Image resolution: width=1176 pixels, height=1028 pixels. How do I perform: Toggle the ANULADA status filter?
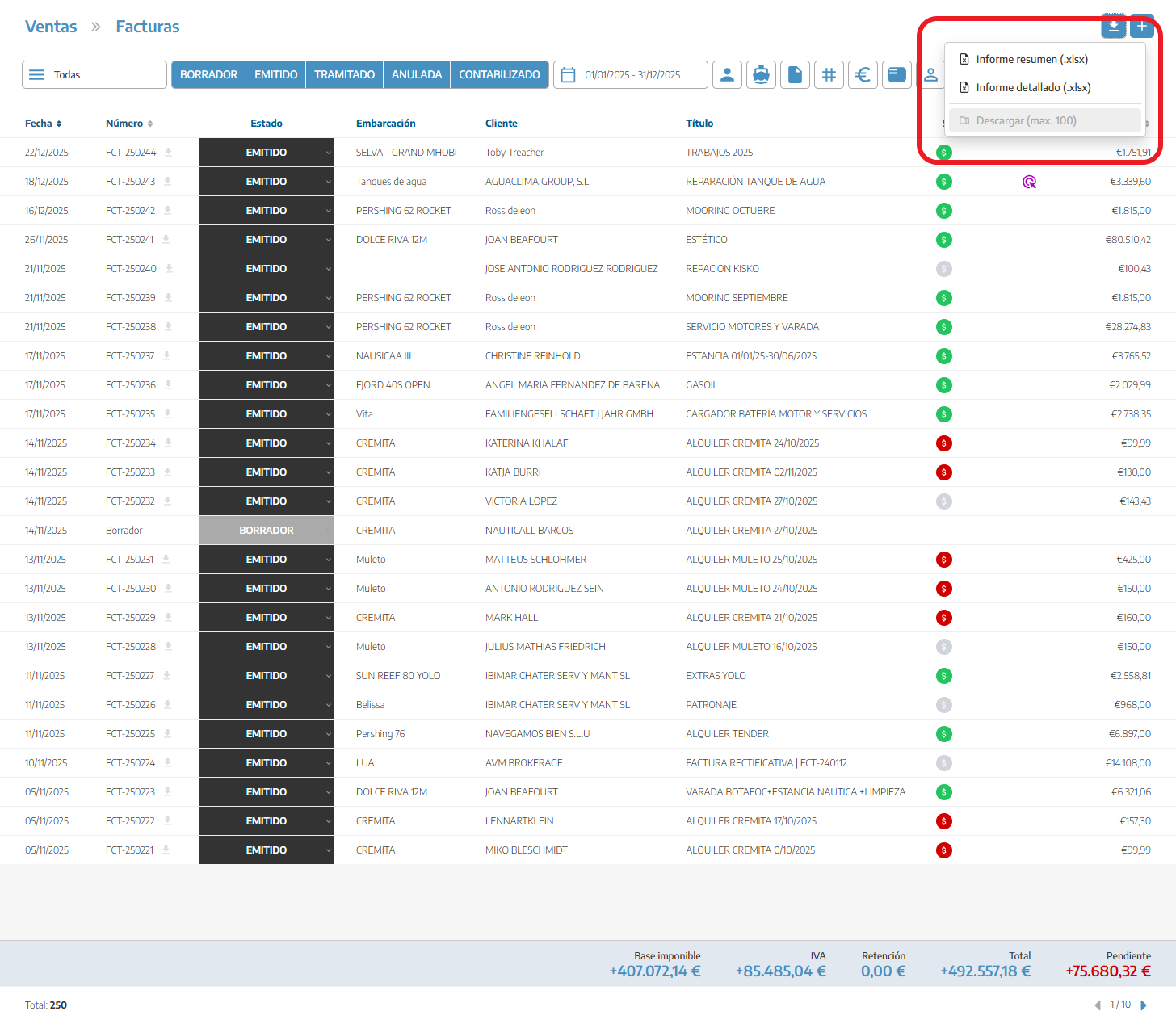tap(417, 75)
